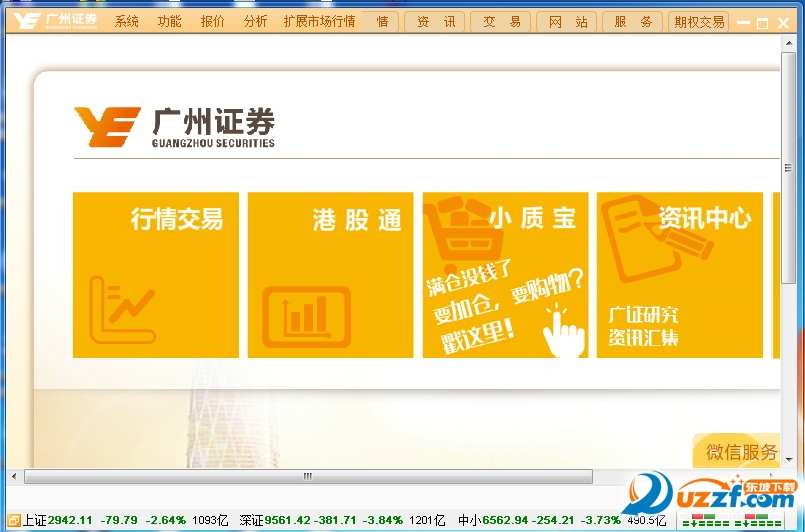Click the first connection status indicator icon
The height and width of the screenshot is (532, 805).
point(705,520)
